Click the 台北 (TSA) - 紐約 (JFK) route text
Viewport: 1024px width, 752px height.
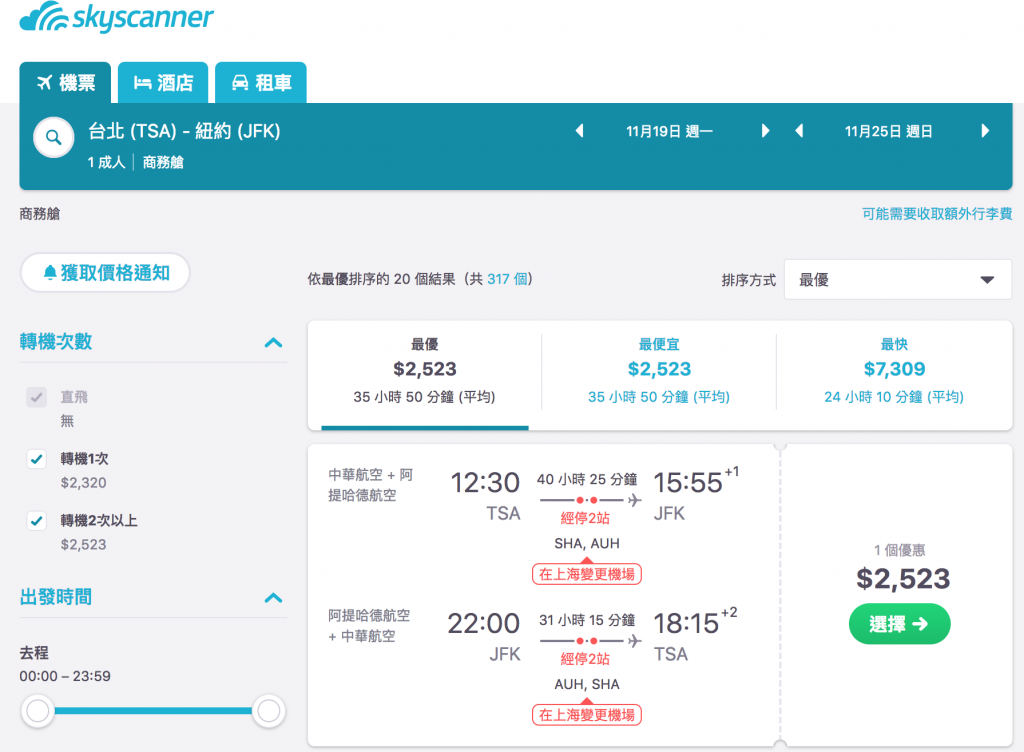point(184,131)
